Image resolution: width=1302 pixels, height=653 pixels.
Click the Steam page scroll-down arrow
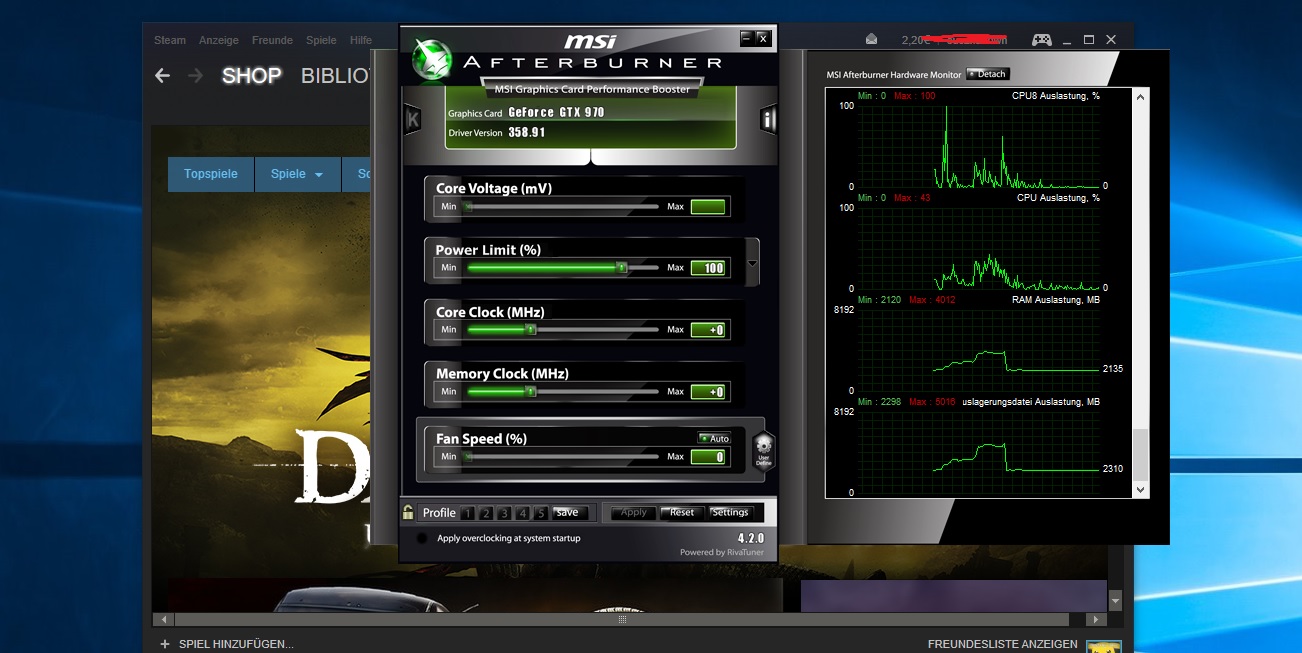1116,600
